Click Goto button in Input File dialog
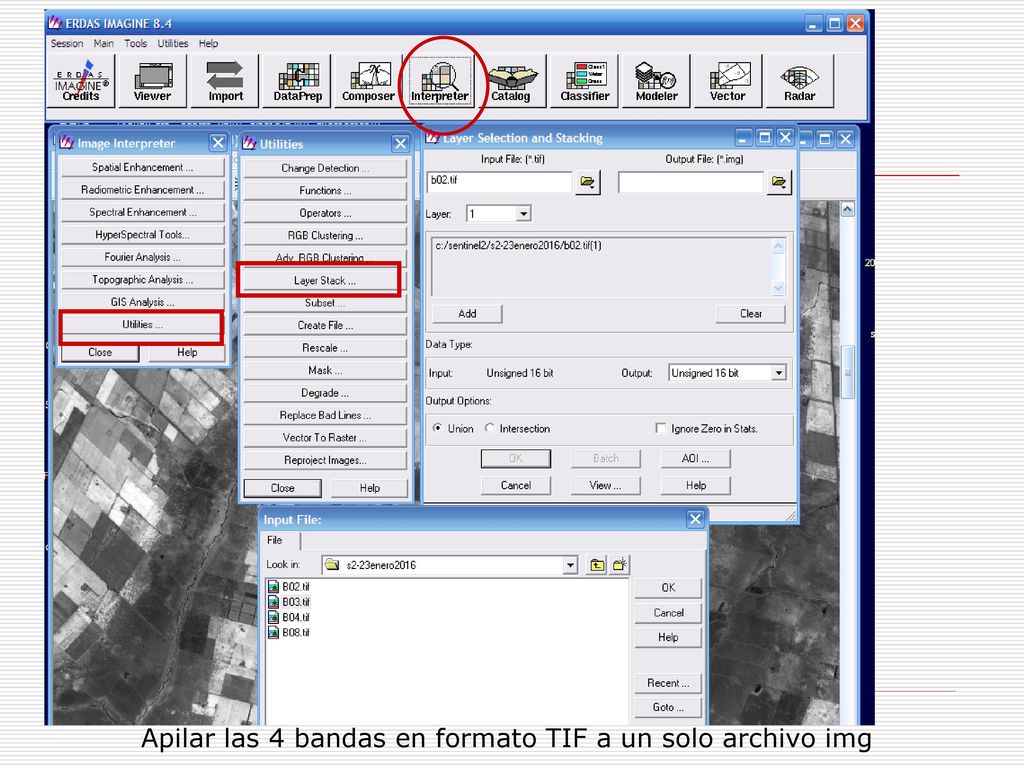1024x768 pixels. coord(668,707)
